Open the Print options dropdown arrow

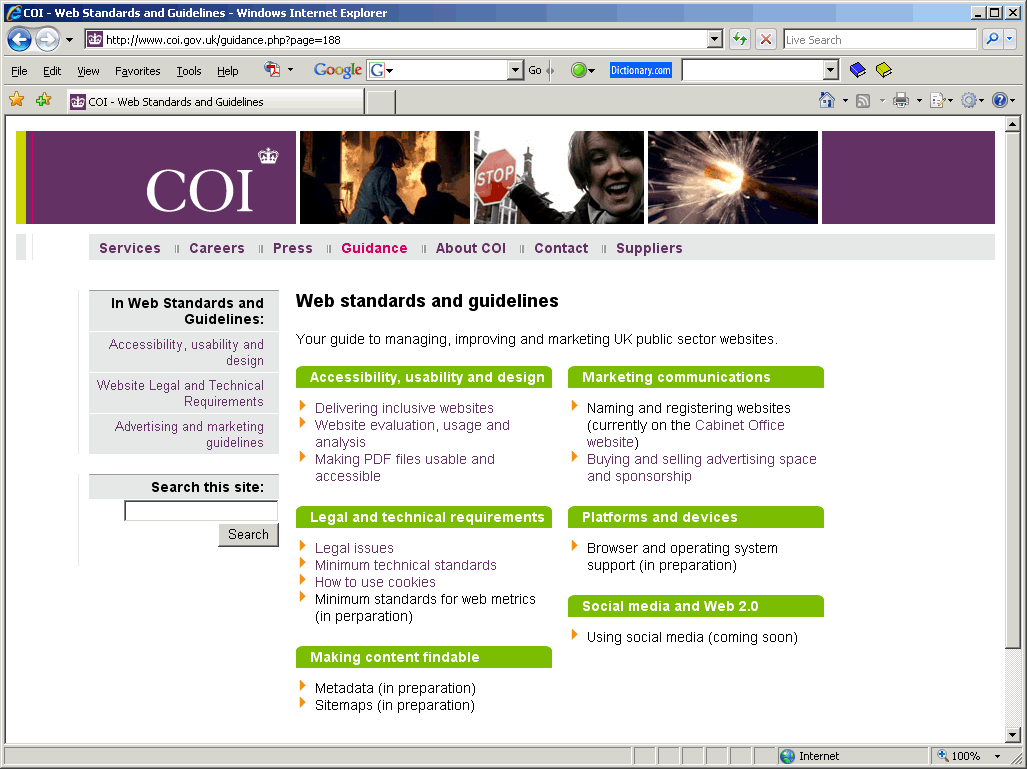tap(919, 101)
